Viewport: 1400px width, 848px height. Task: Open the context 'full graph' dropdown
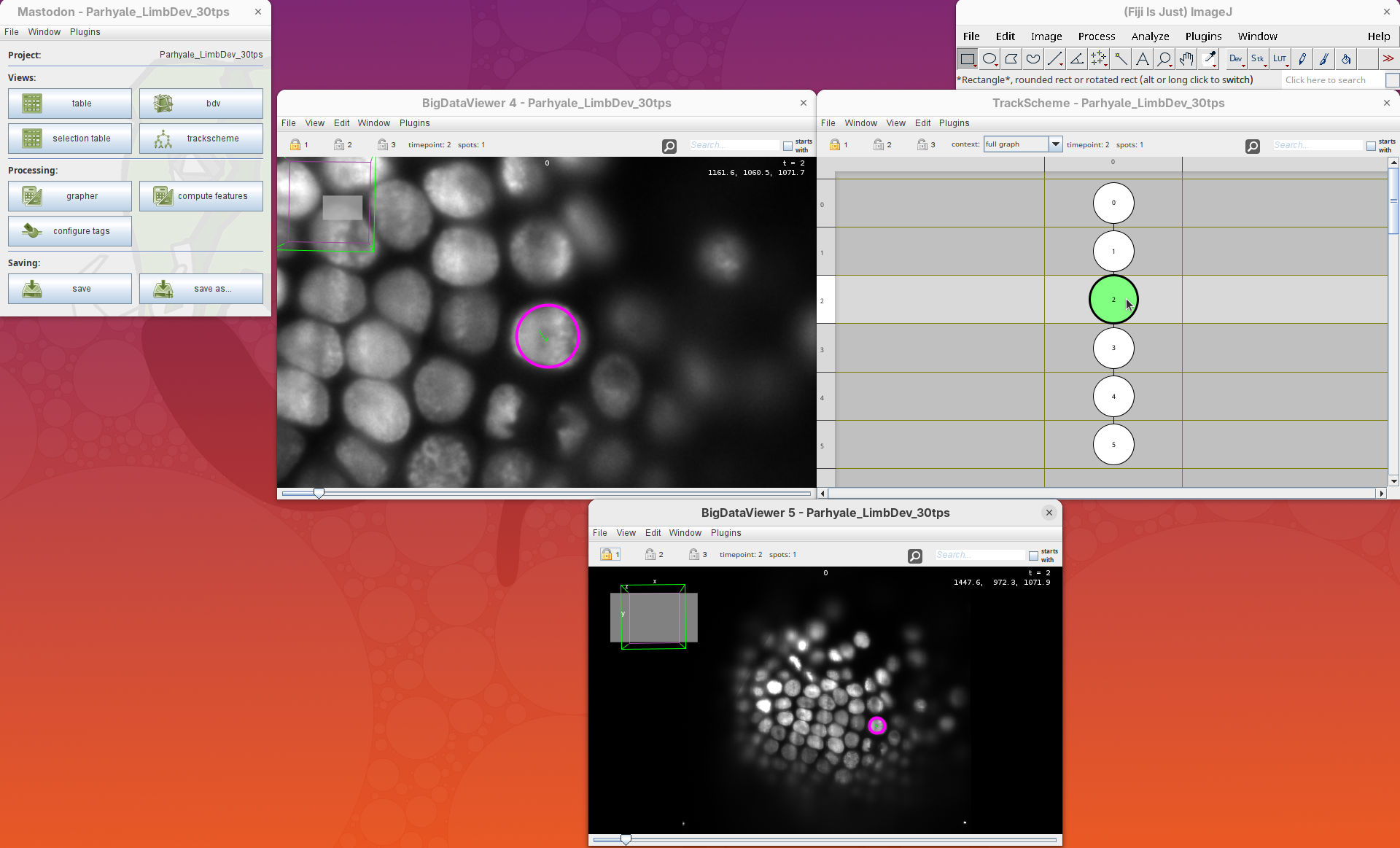click(1054, 144)
